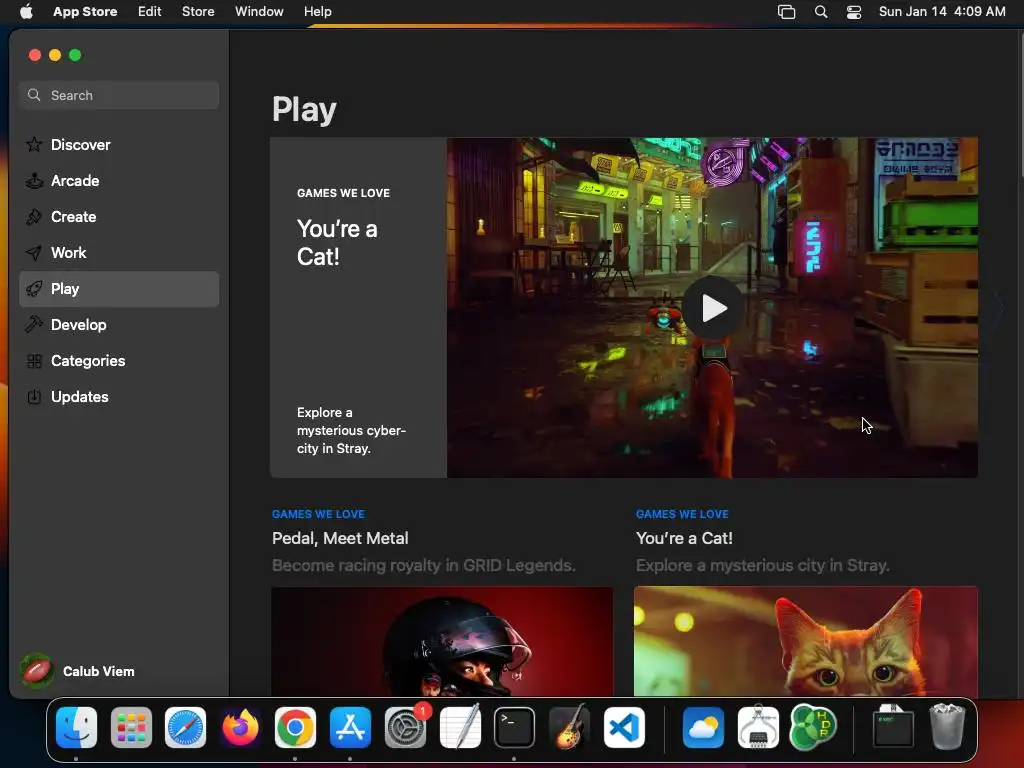Open the Store menu
The width and height of the screenshot is (1024, 768).
click(198, 11)
